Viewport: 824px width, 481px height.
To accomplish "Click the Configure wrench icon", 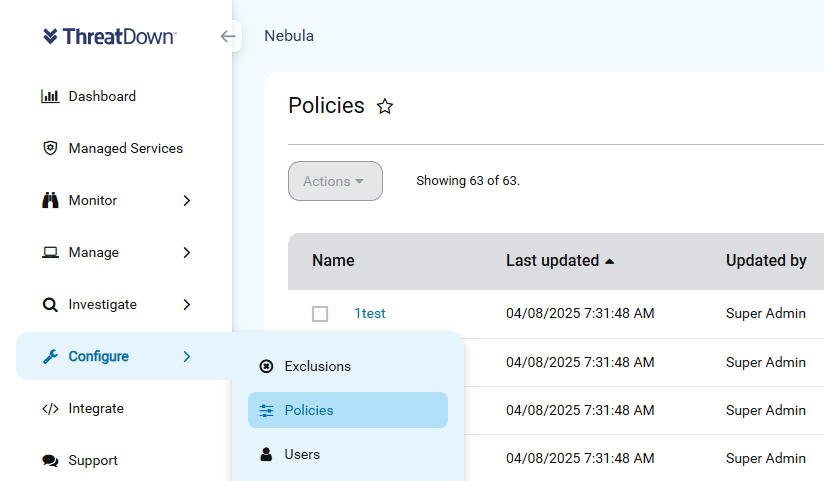I will coord(50,356).
